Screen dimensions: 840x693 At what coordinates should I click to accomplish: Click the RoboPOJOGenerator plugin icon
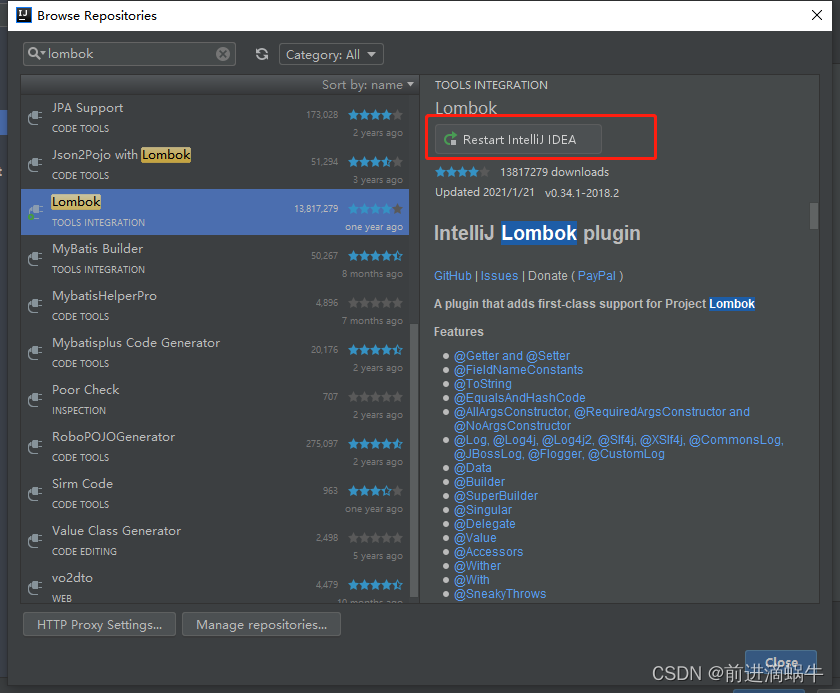tap(35, 446)
